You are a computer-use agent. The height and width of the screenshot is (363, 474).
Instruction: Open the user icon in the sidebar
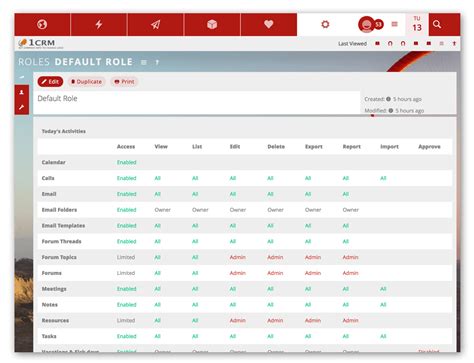click(22, 92)
